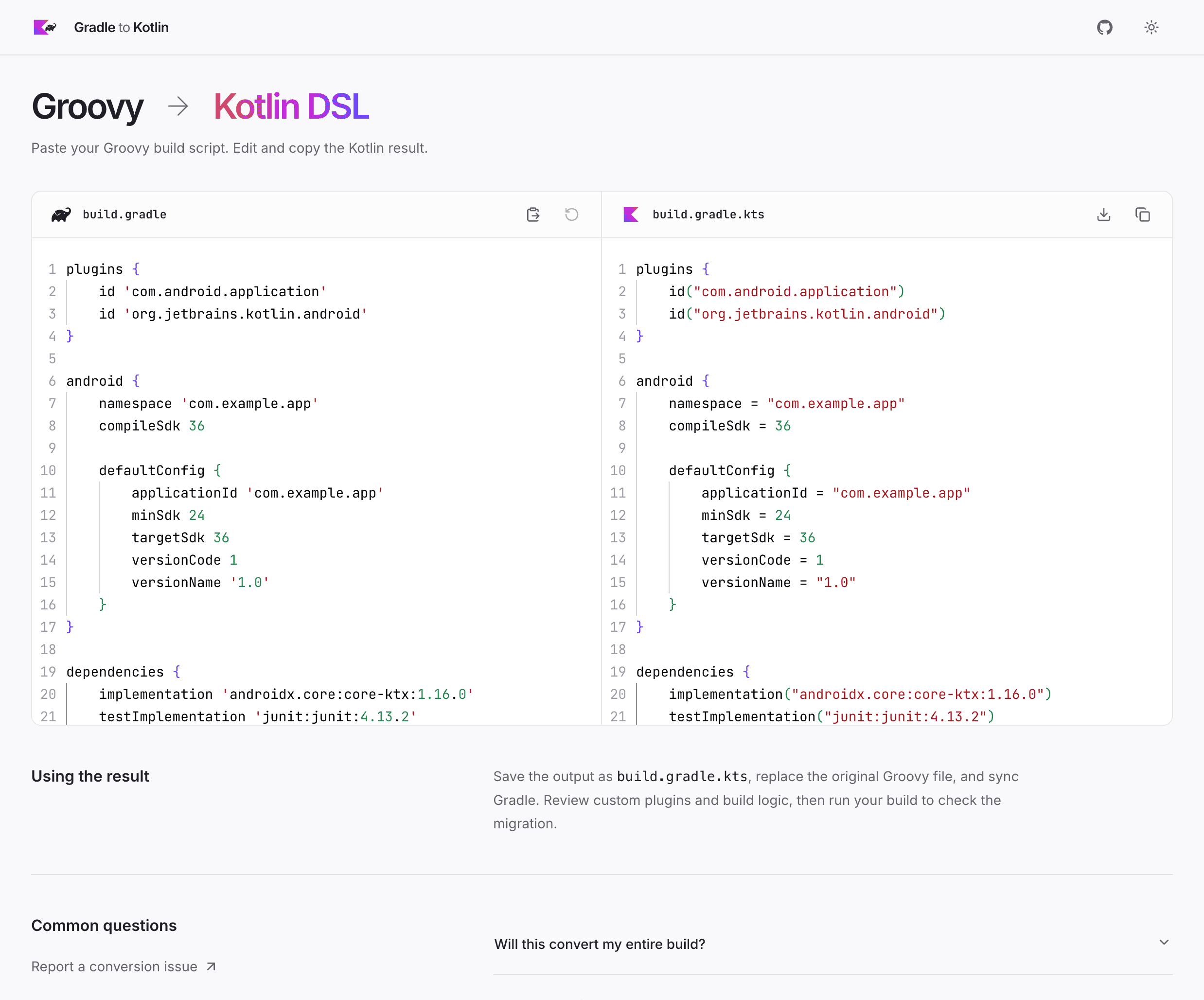
Task: Click the Kotlin icon beside build.gradle.kts
Action: [631, 214]
